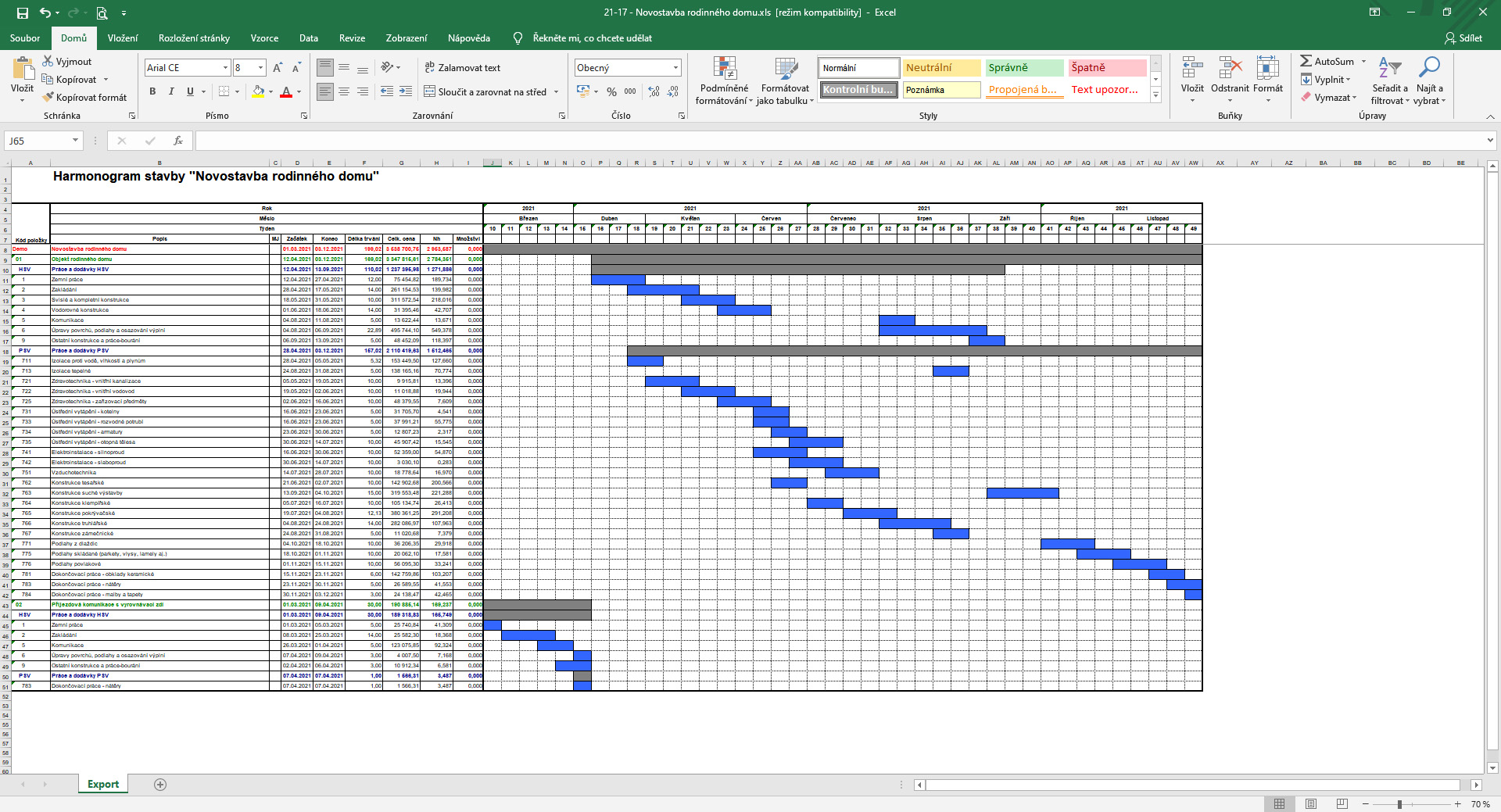Screen dimensions: 1501x812
Task: Click the Insert Function fx icon
Action: click(x=178, y=141)
